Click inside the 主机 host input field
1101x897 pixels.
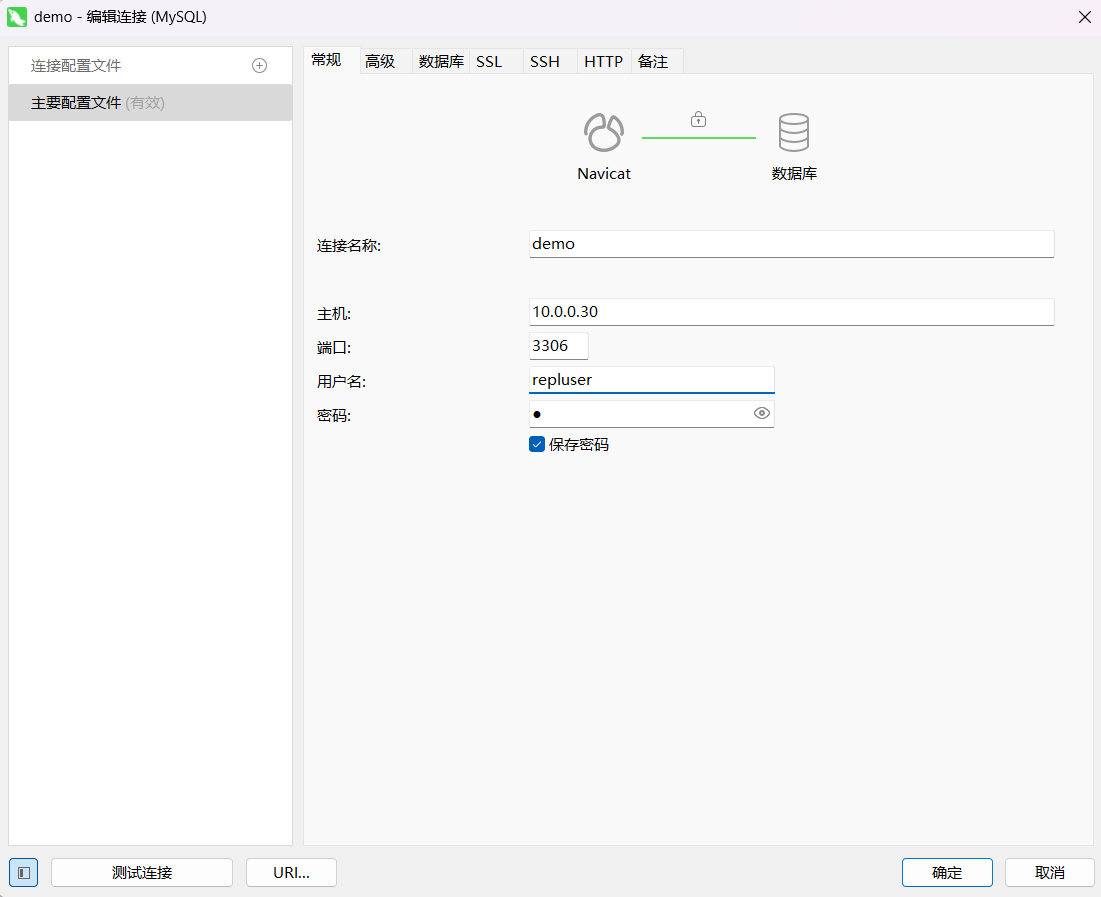tap(790, 311)
